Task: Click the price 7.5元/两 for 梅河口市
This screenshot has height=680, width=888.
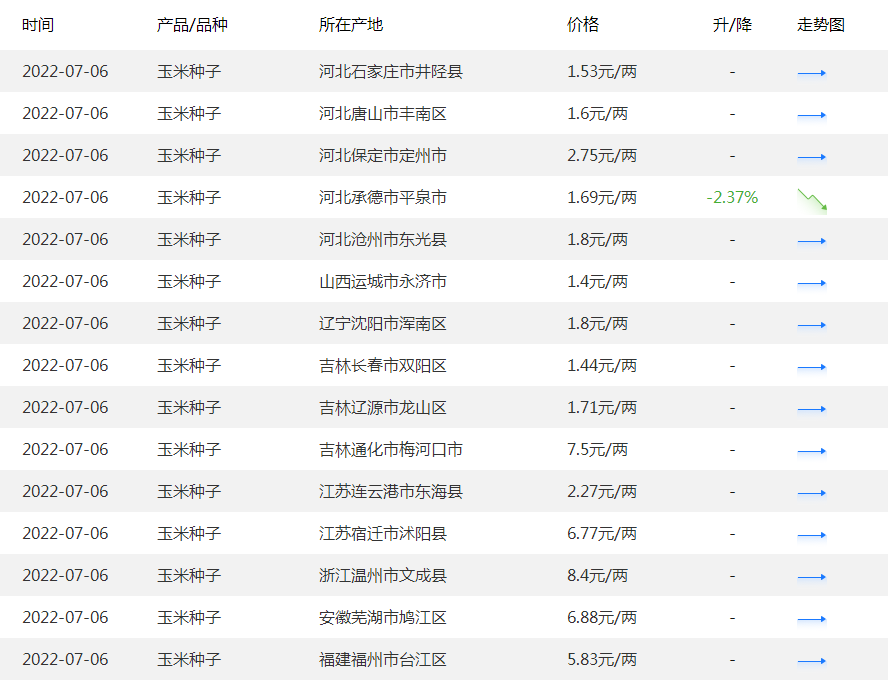Action: 599,450
